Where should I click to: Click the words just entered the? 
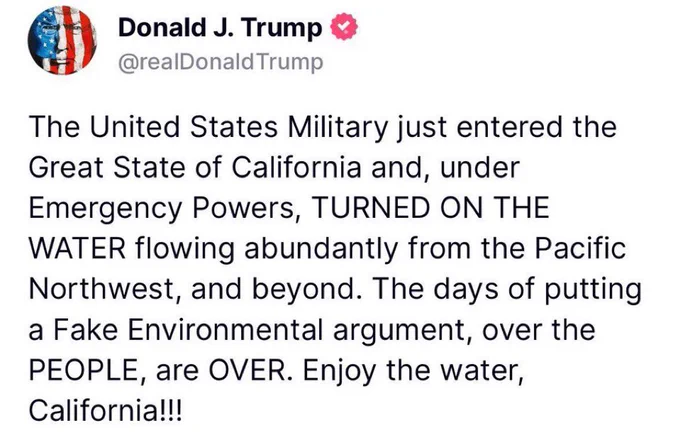506,128
